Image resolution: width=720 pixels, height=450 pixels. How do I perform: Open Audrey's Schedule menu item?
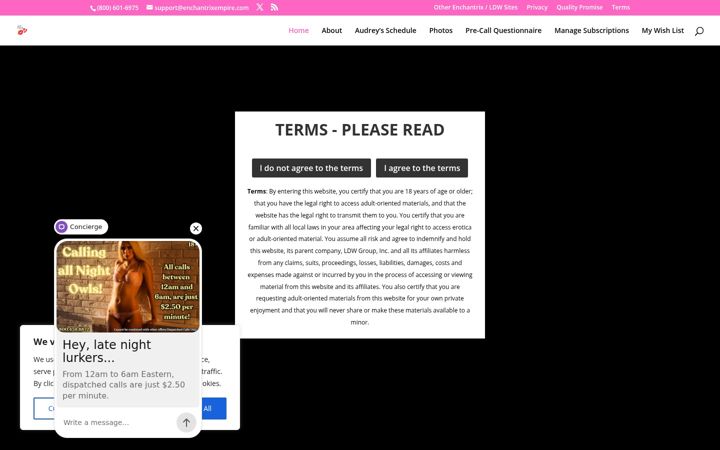point(385,30)
